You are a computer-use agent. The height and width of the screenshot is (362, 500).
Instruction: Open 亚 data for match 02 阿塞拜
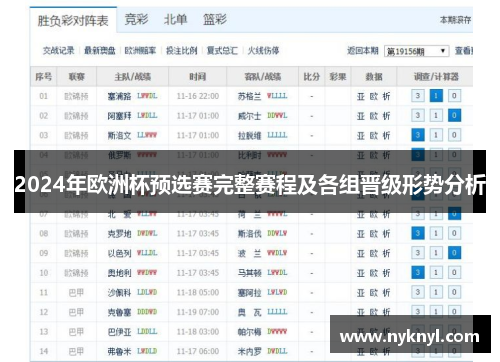point(361,116)
